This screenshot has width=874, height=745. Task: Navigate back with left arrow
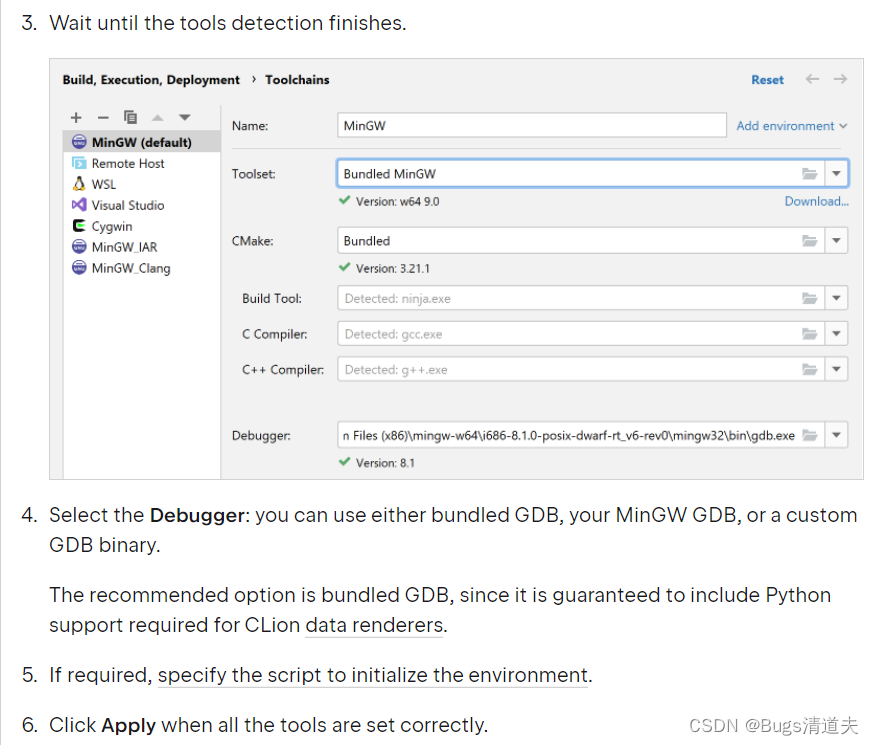coord(812,79)
